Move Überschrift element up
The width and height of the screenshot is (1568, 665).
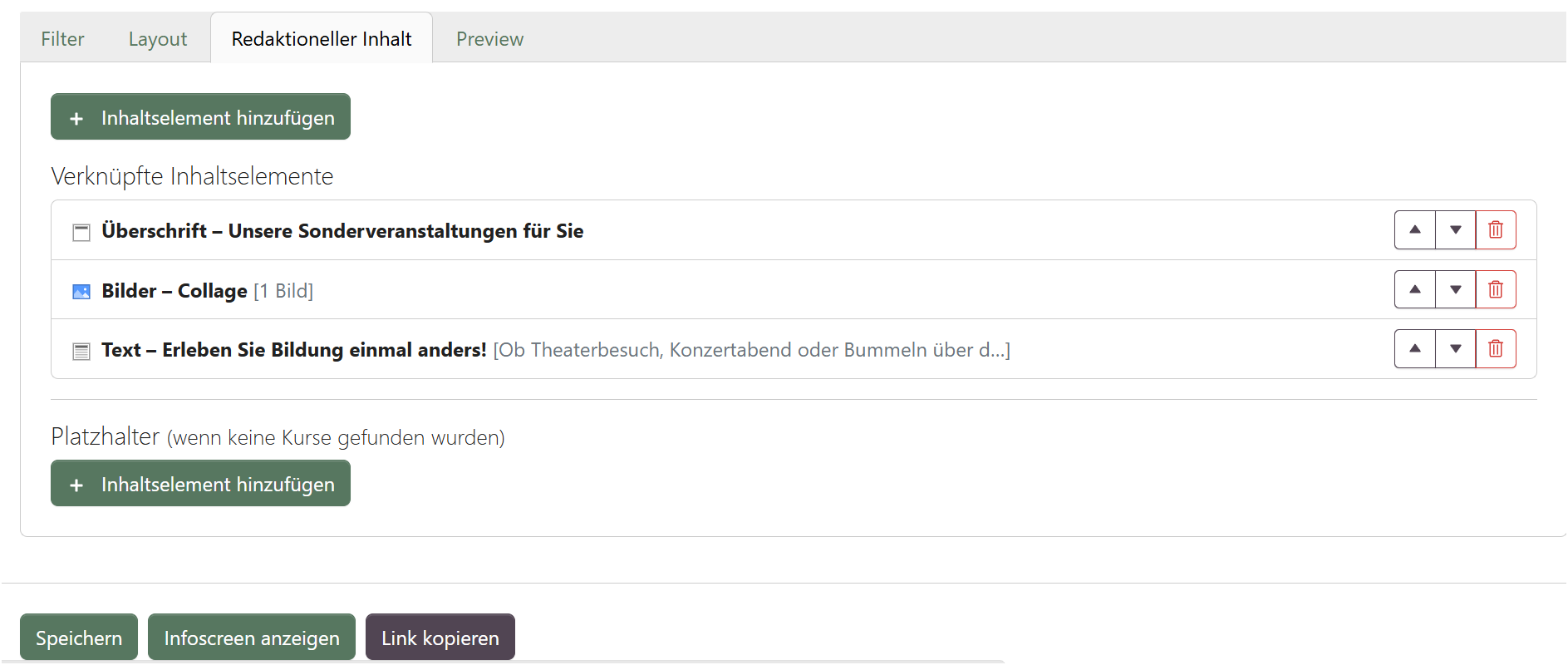tap(1415, 230)
